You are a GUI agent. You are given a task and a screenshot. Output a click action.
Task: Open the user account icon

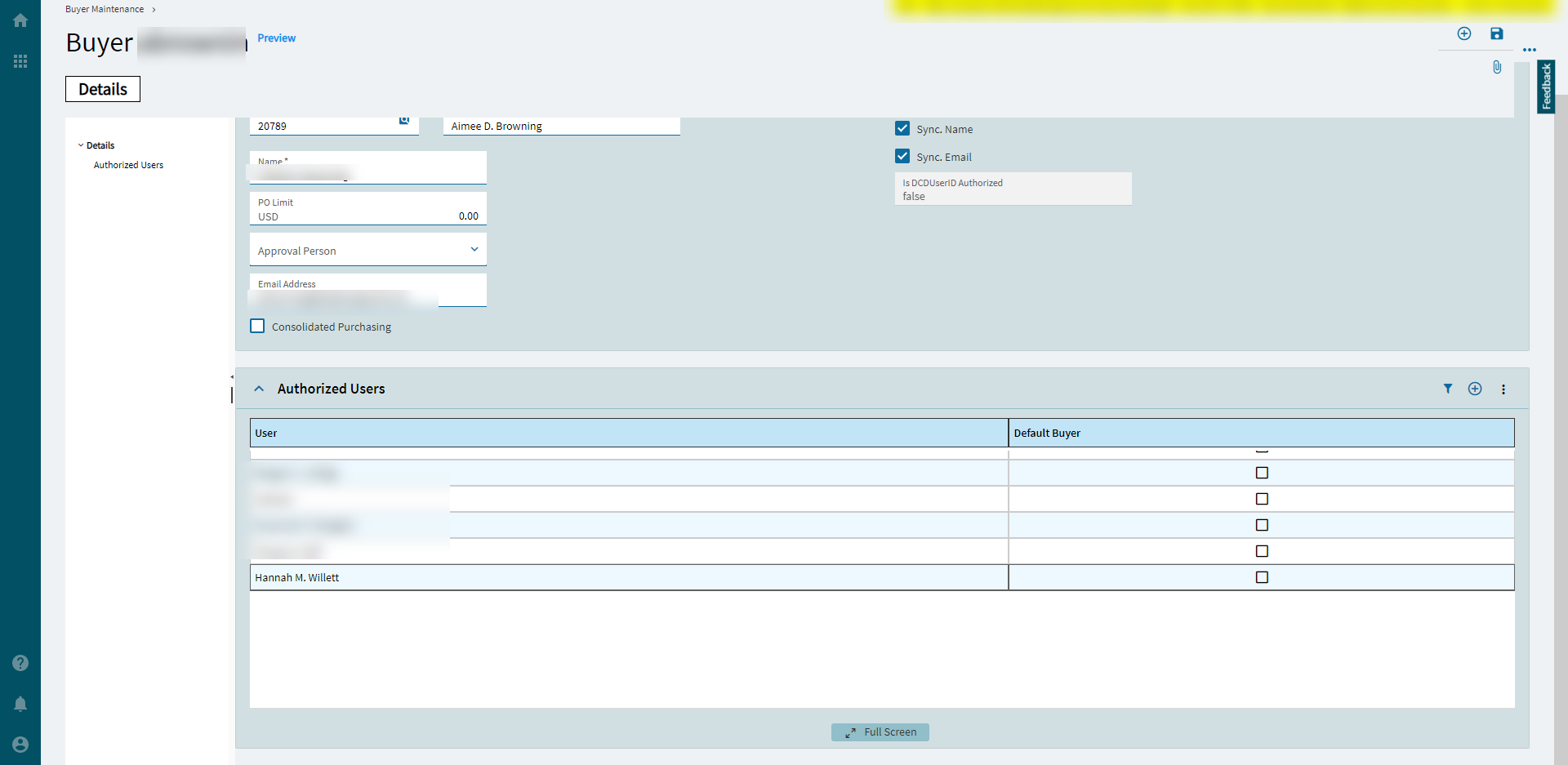point(20,745)
